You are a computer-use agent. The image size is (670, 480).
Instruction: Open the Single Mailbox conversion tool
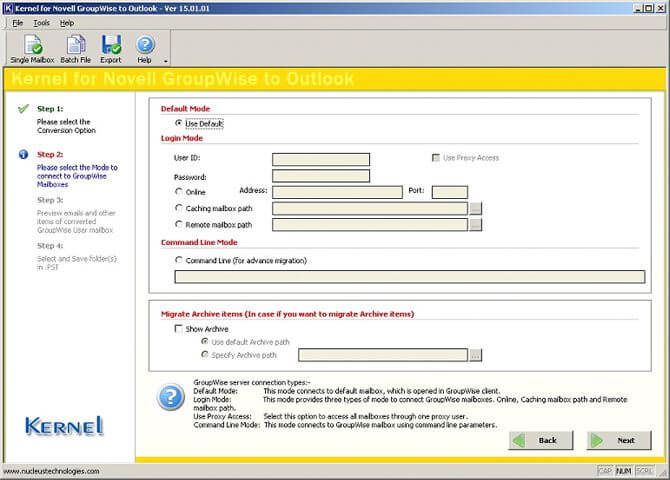click(x=32, y=49)
